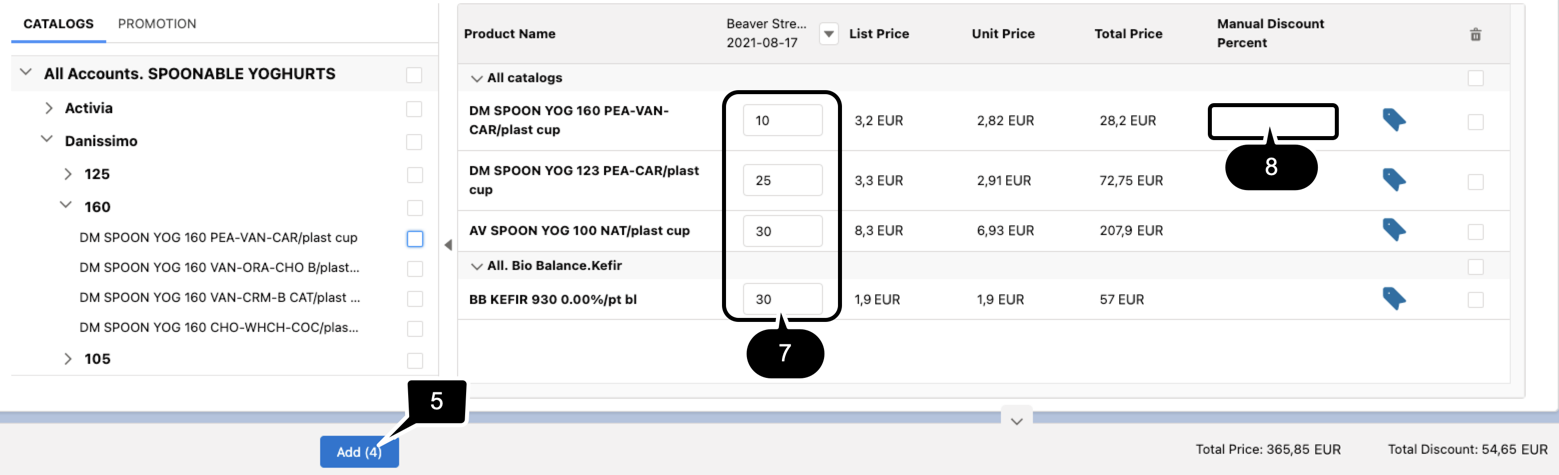The width and height of the screenshot is (1559, 475).
Task: Click discount tag icon for BB KEFIR 930
Action: [1394, 298]
